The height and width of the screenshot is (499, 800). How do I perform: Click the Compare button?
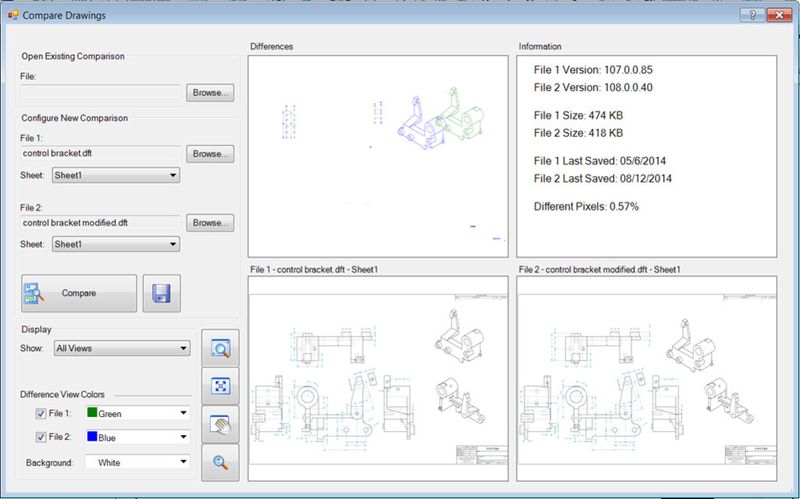click(x=79, y=293)
